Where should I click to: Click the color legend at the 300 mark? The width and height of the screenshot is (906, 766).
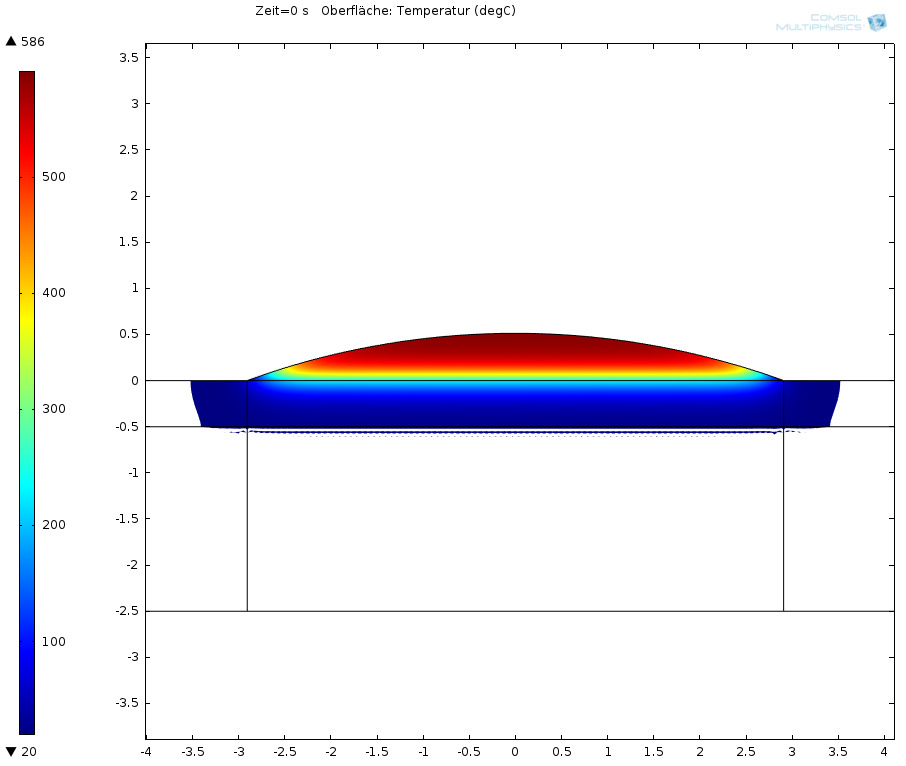coord(27,409)
